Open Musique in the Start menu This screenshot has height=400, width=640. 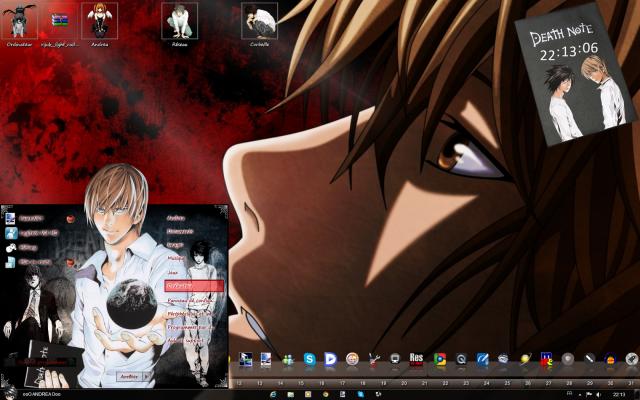click(176, 258)
